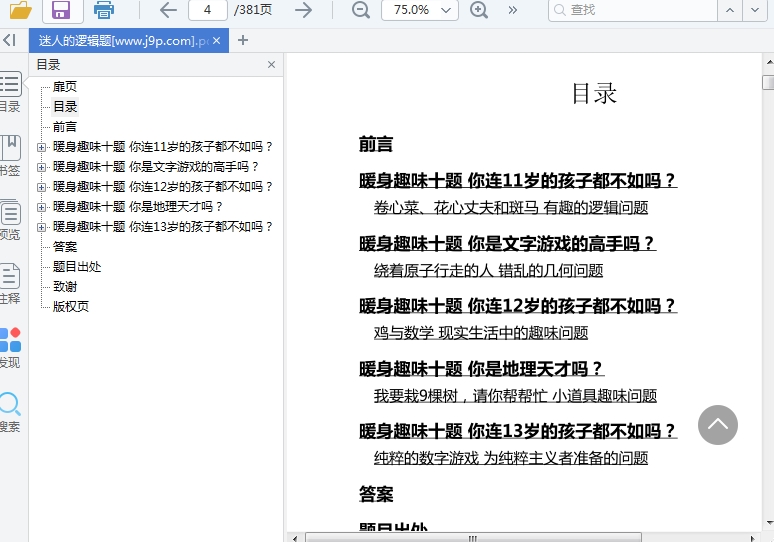Follow page link 你连11岁的孩子都不如吗

click(x=518, y=181)
